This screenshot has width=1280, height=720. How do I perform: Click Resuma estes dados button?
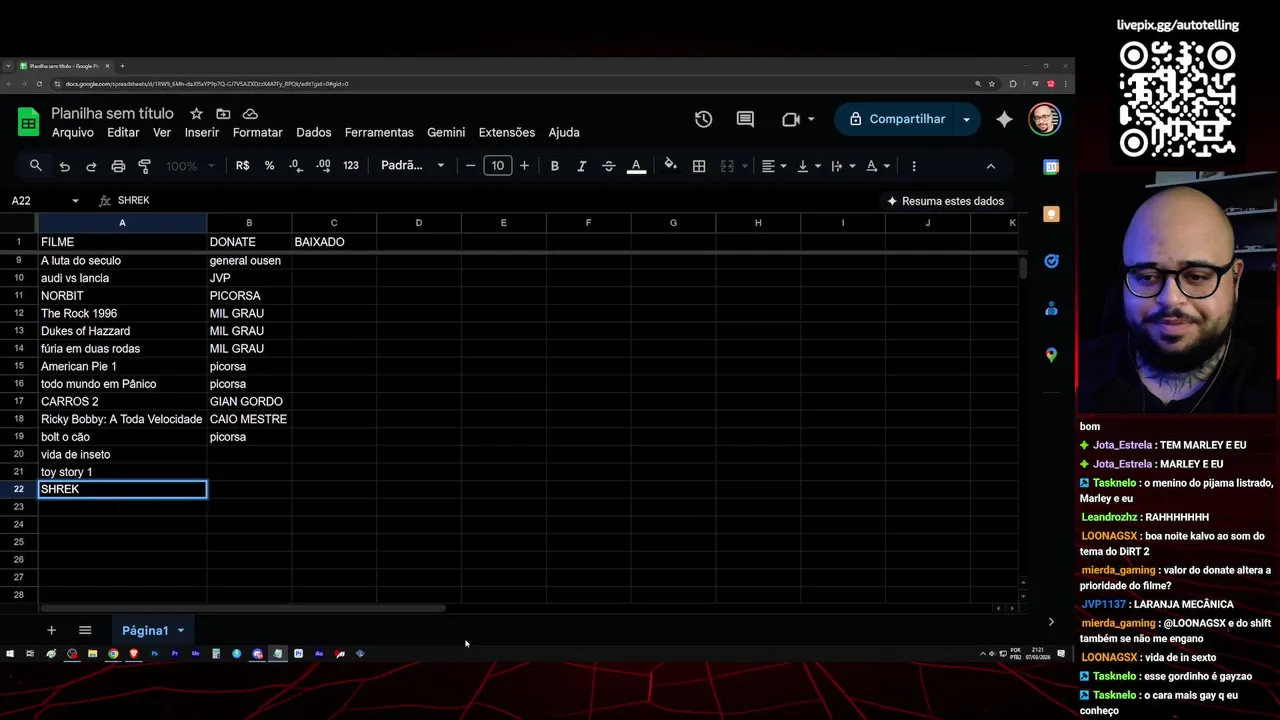[x=945, y=201]
